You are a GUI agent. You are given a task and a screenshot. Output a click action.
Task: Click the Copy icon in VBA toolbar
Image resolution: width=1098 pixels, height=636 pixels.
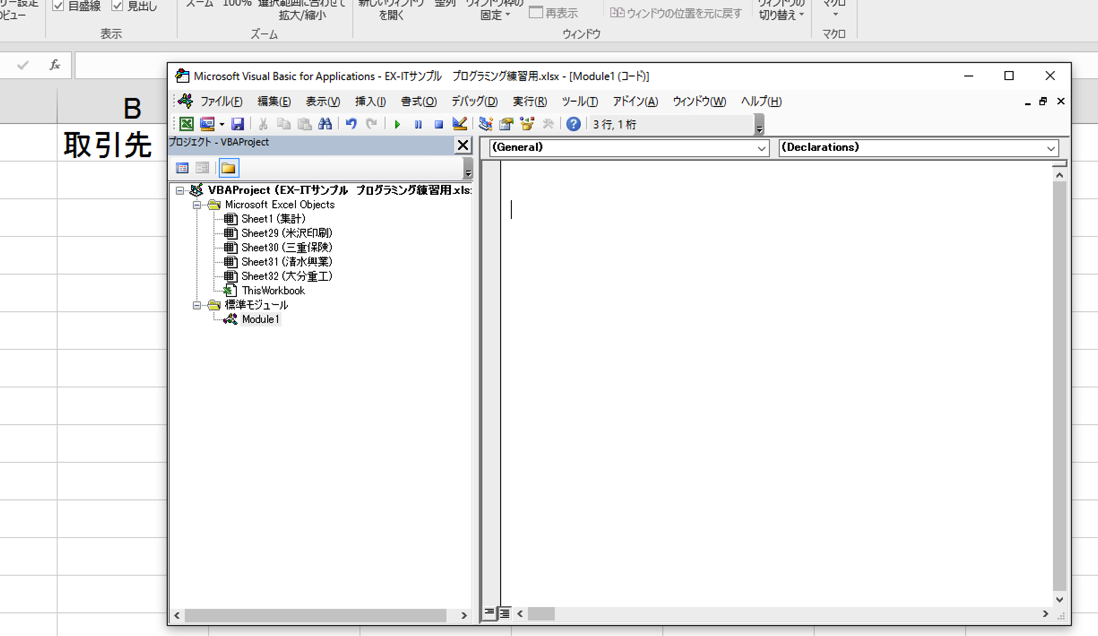[284, 124]
